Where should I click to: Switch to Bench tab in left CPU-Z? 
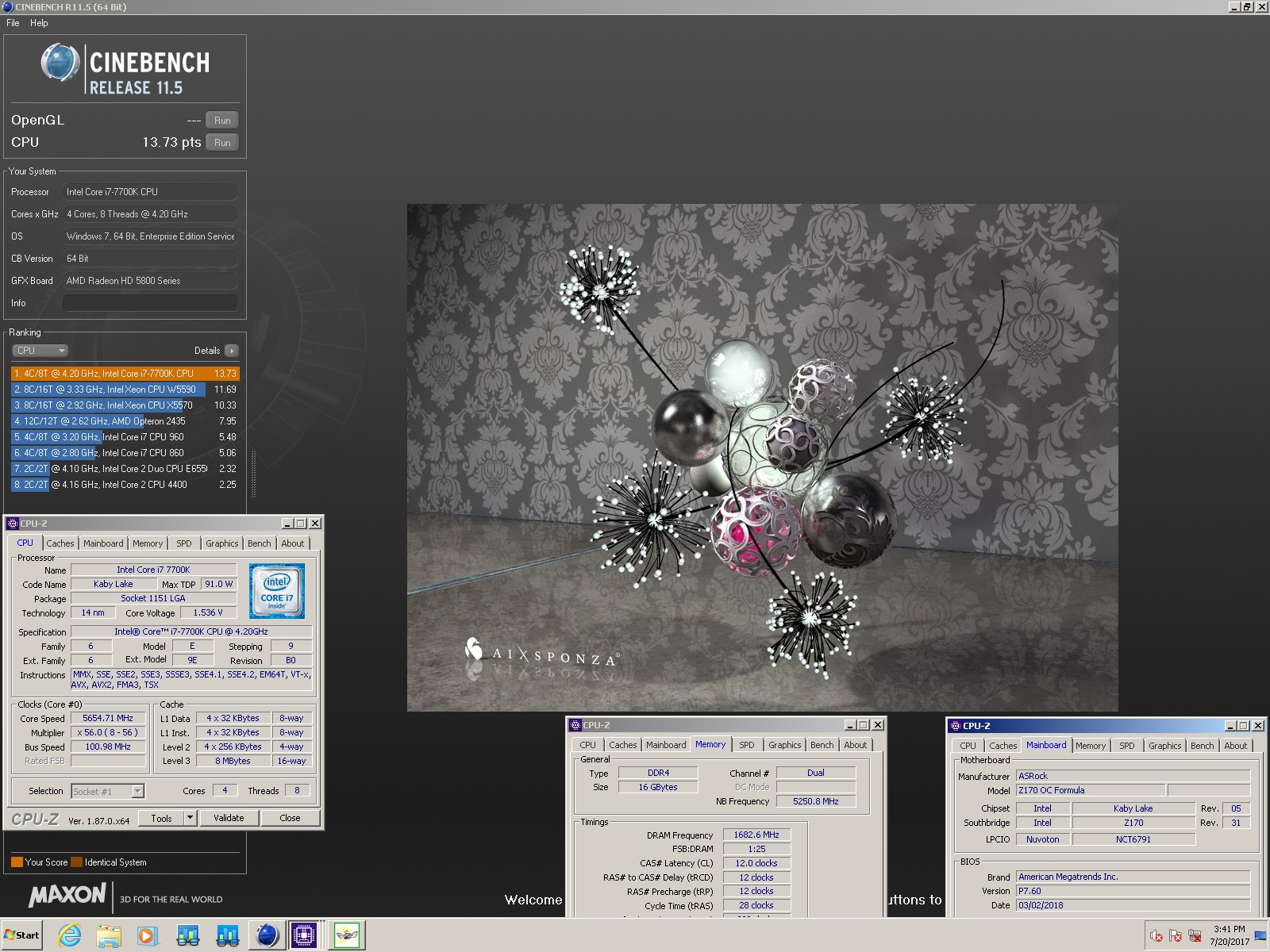259,543
